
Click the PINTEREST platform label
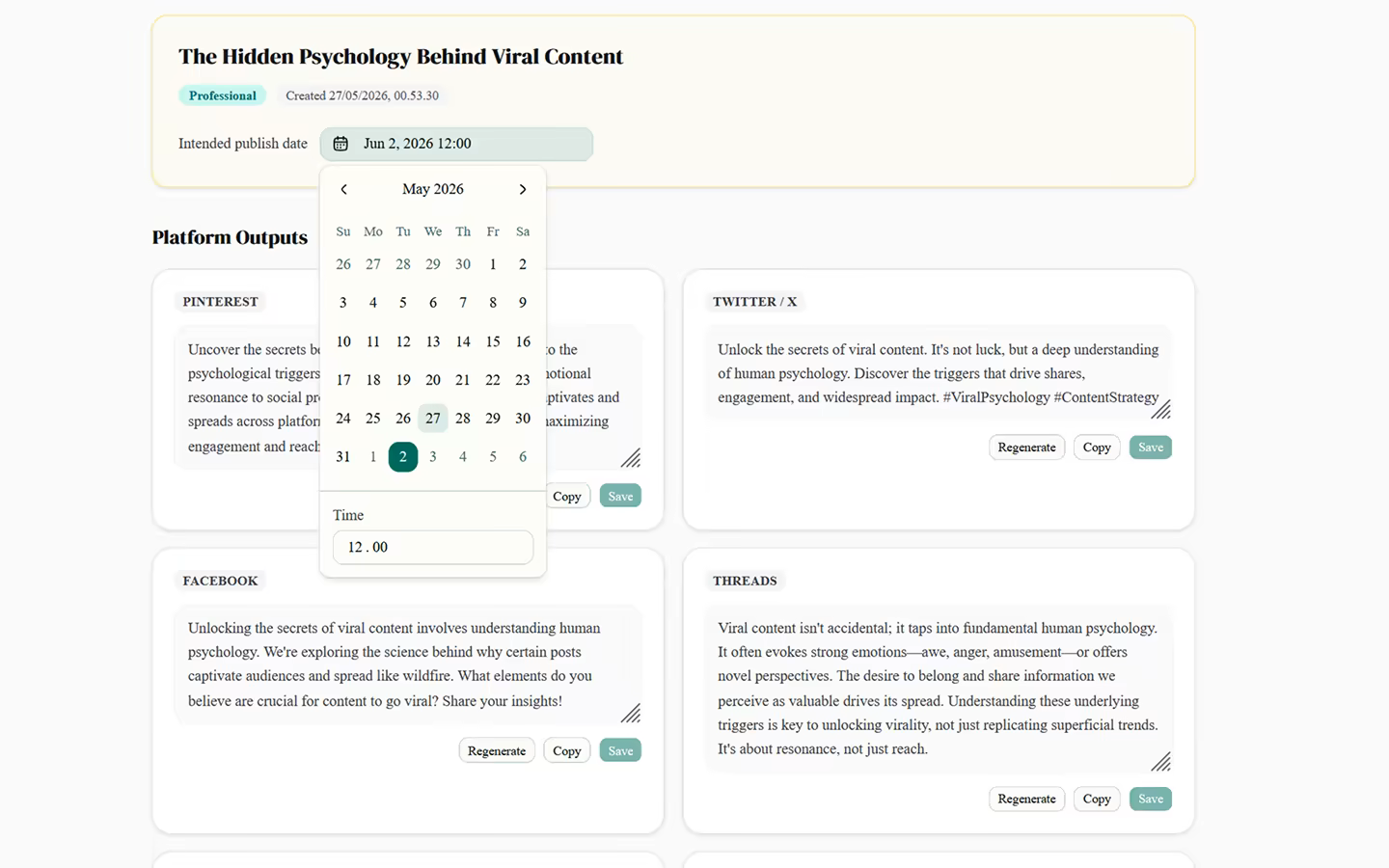tap(221, 302)
